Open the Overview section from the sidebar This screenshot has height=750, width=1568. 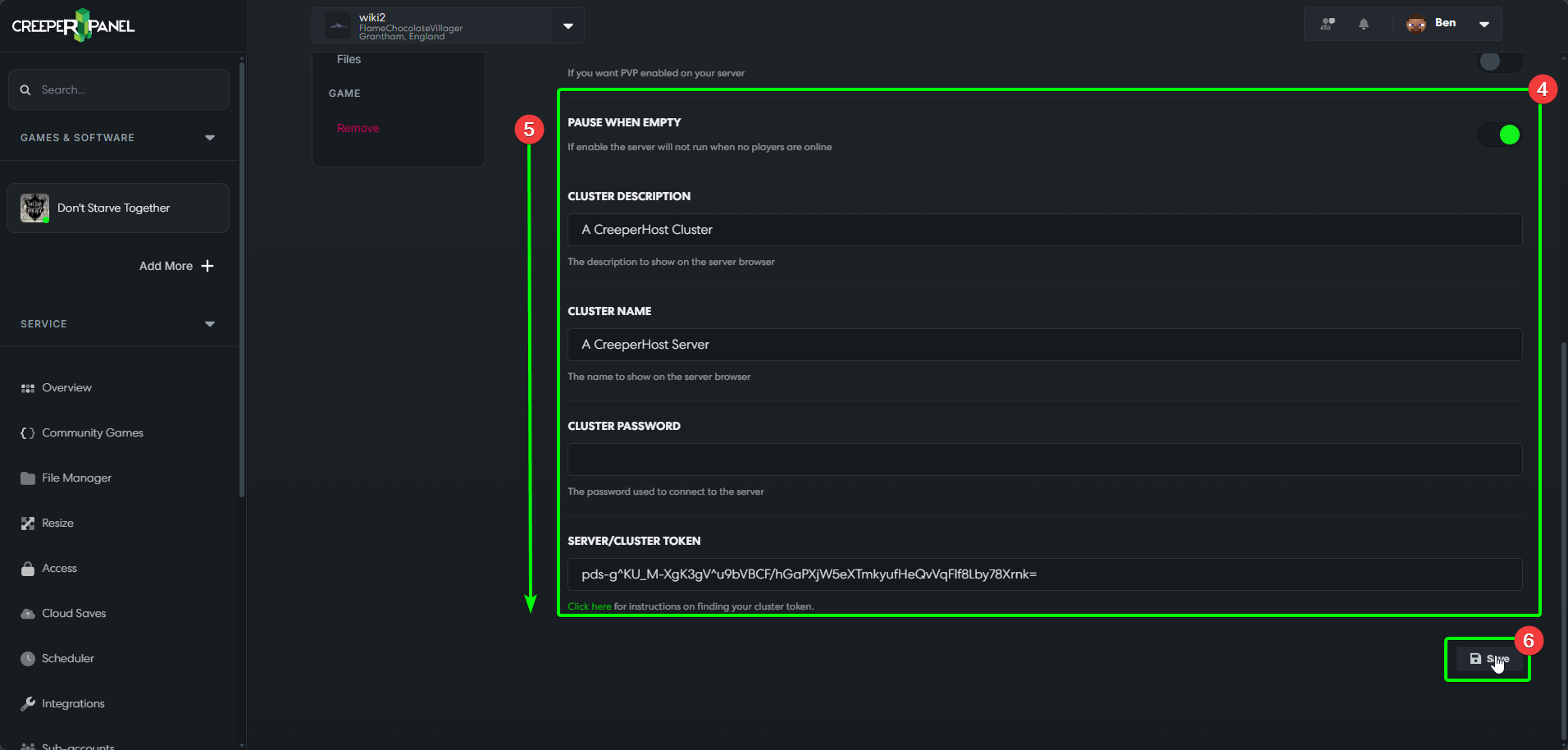(x=66, y=387)
